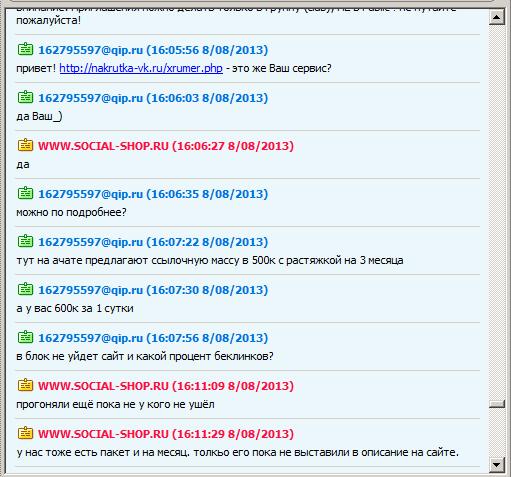Click message 'можно по подробнее?'
Image resolution: width=511 pixels, height=477 pixels.
pyautogui.click(x=71, y=212)
